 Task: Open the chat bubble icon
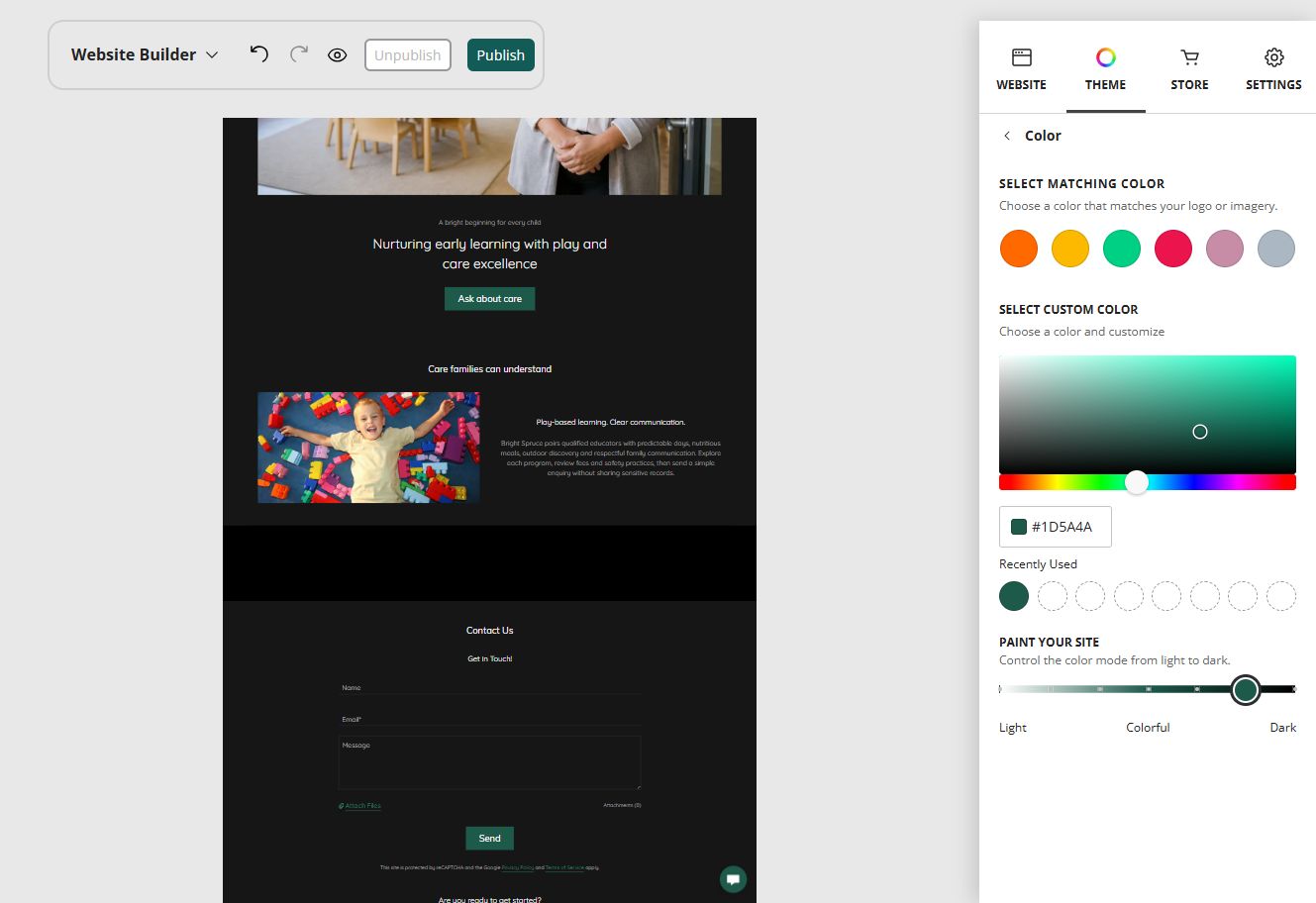pyautogui.click(x=734, y=879)
